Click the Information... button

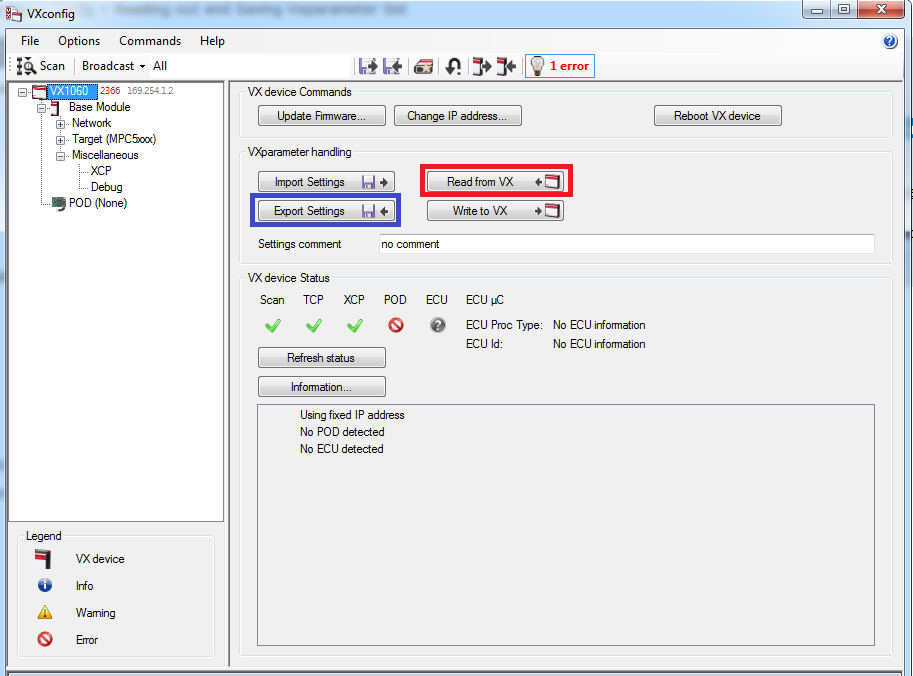tap(321, 387)
